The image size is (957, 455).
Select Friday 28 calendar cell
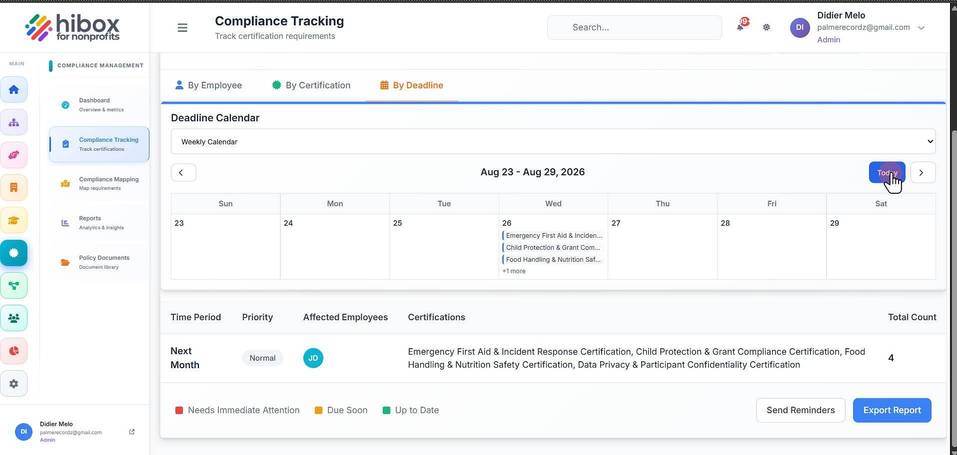[772, 247]
